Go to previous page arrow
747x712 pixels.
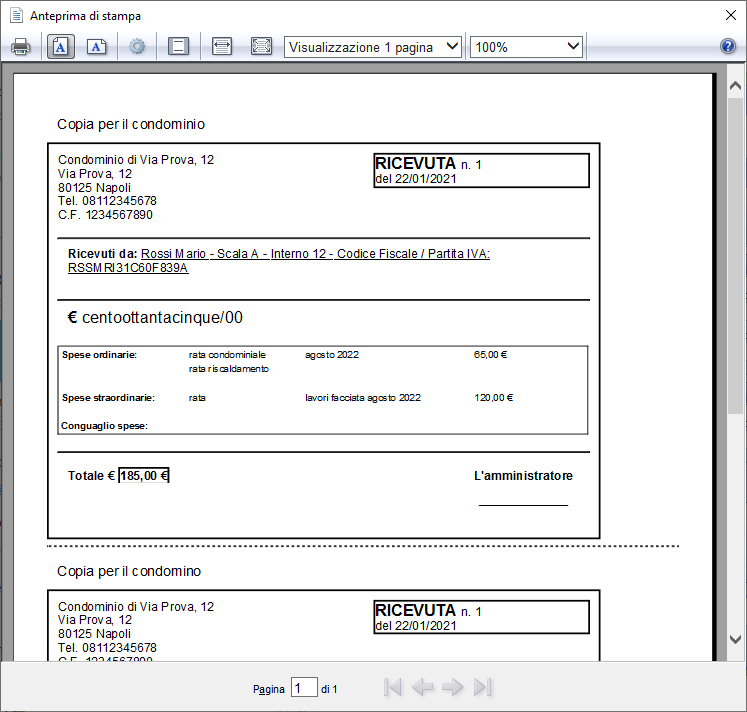422,687
